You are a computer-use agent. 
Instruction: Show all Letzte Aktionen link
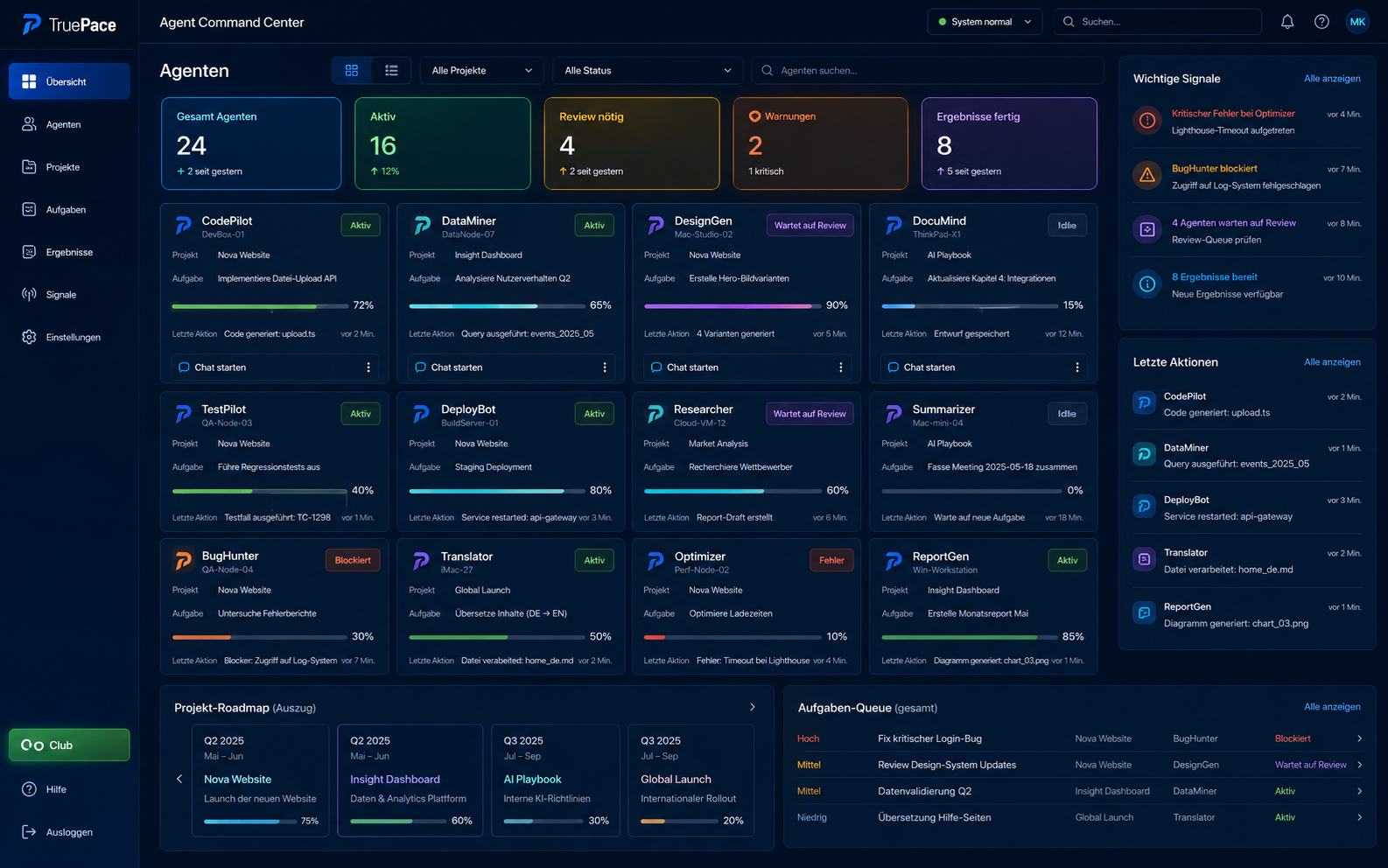point(1332,362)
